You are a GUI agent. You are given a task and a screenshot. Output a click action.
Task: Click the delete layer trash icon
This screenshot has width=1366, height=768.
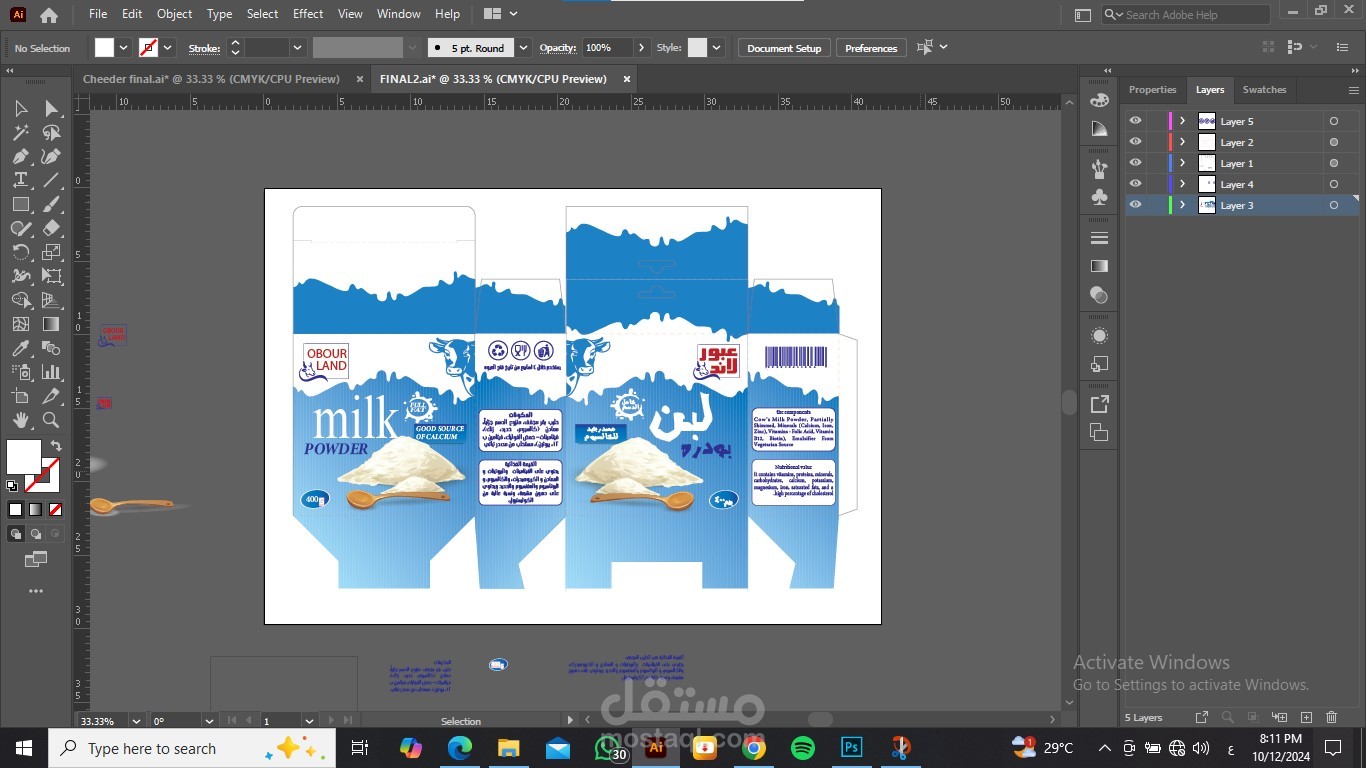1331,717
